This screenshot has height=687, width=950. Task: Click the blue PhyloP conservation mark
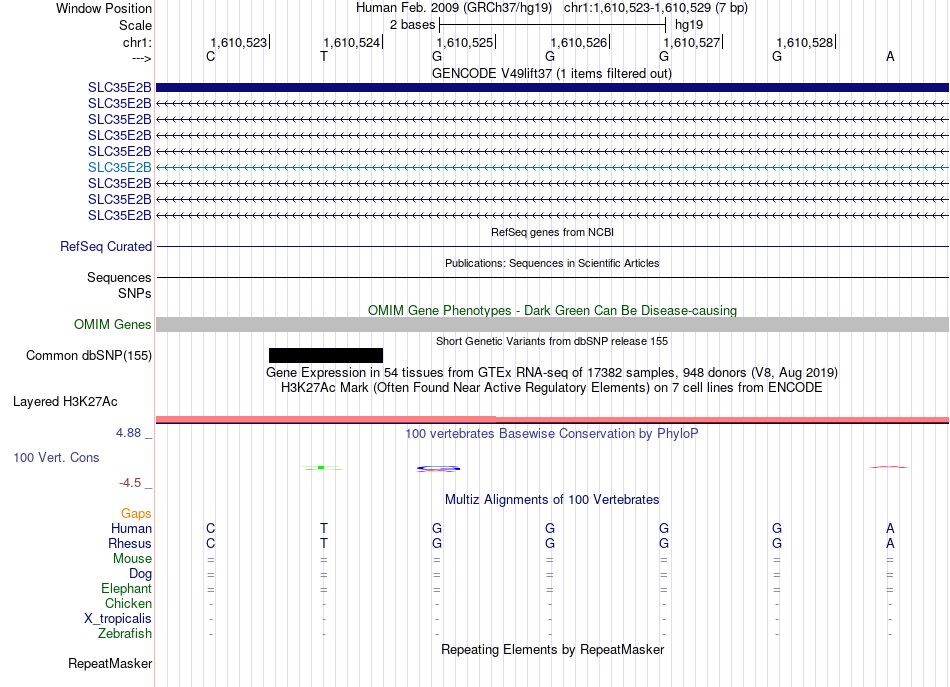438,468
